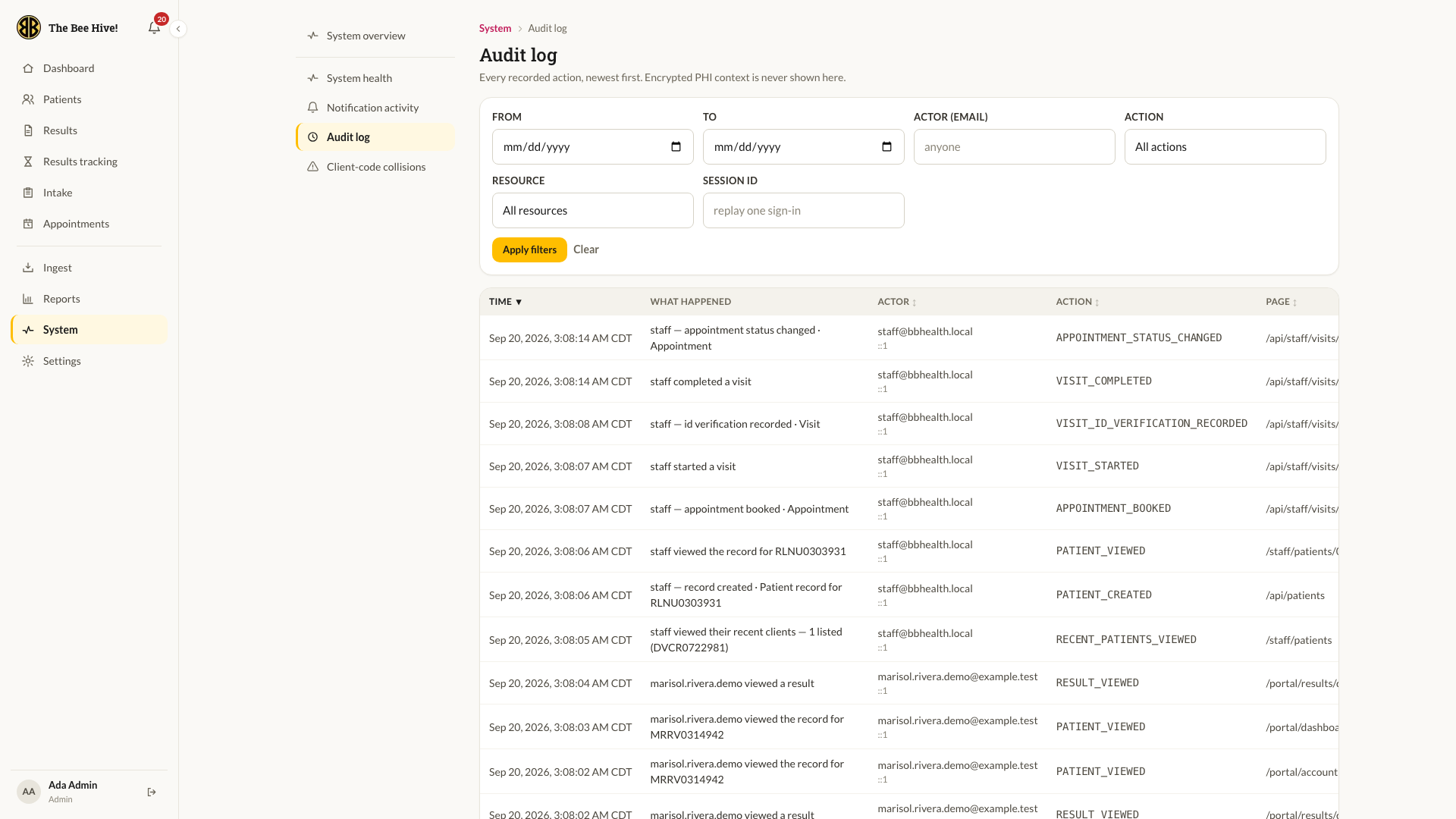Open Notification activity section

[x=375, y=108]
